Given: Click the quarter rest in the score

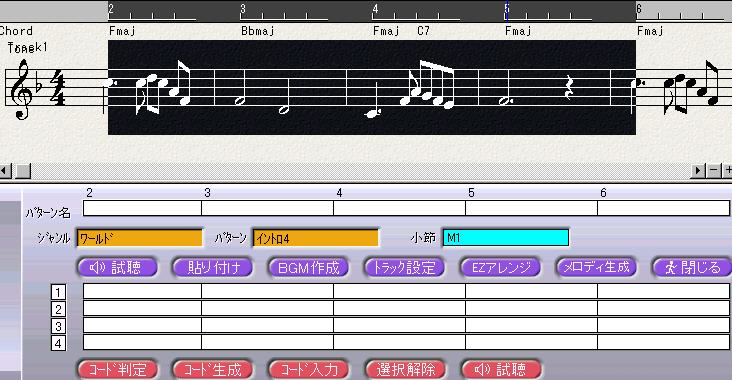Looking at the screenshot, I should 569,87.
